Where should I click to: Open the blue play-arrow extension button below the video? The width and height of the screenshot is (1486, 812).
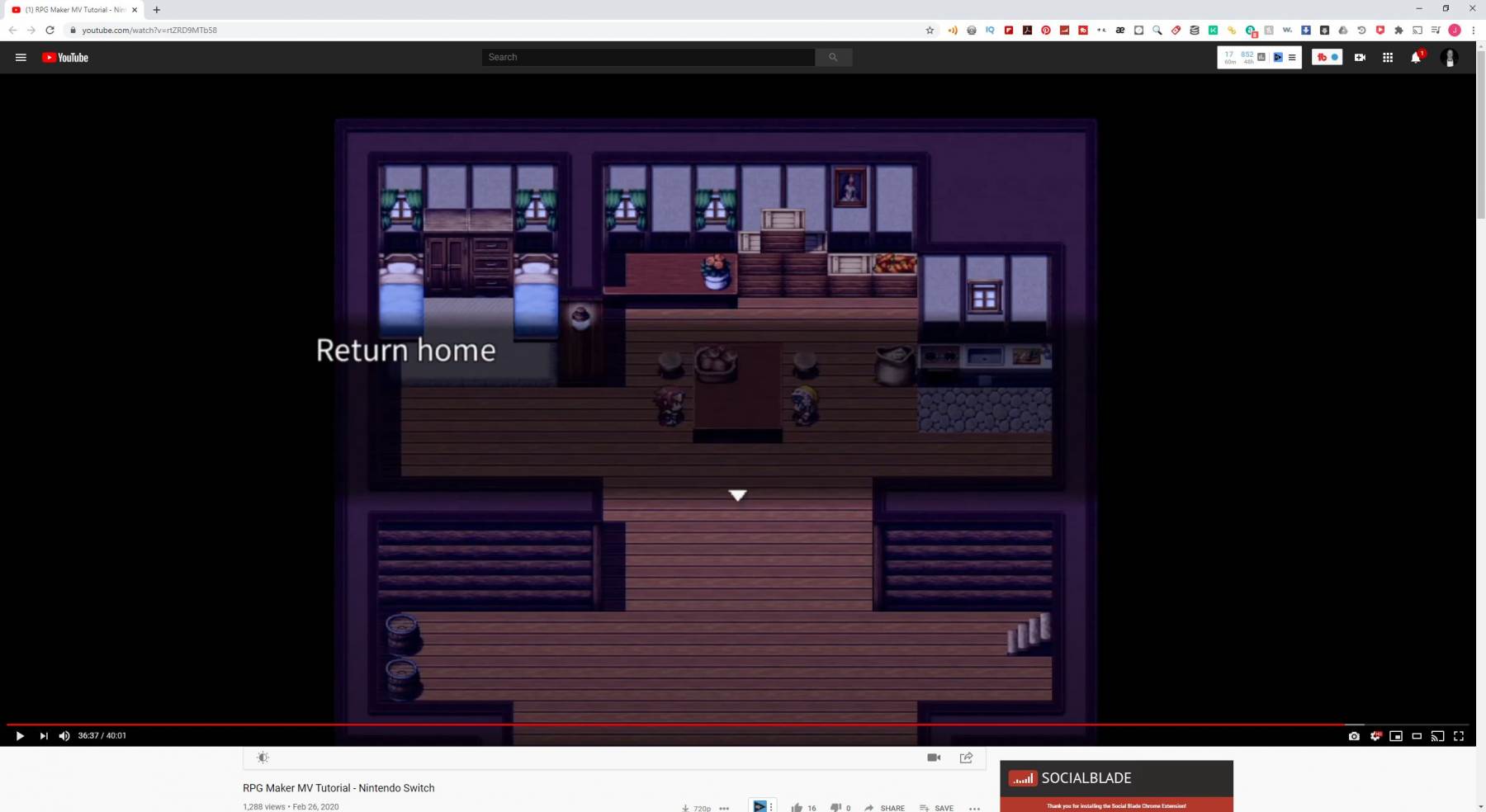pos(760,806)
